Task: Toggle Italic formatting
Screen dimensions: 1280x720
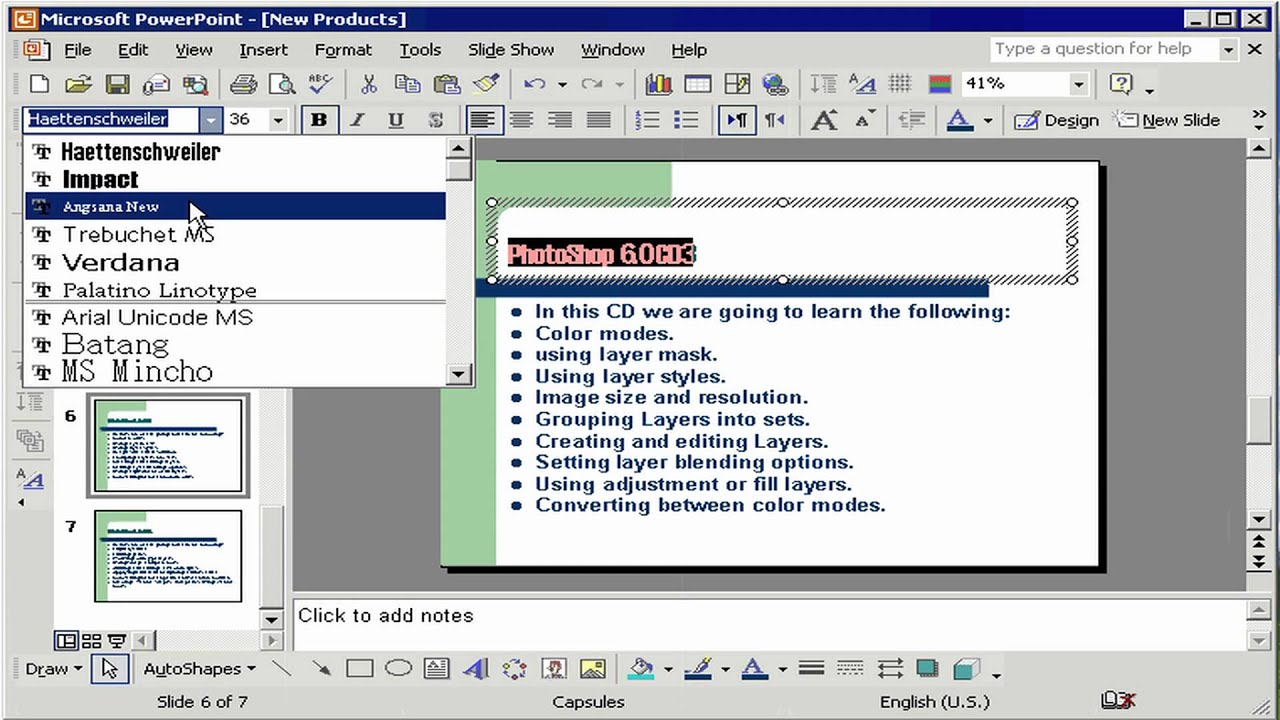Action: point(358,120)
